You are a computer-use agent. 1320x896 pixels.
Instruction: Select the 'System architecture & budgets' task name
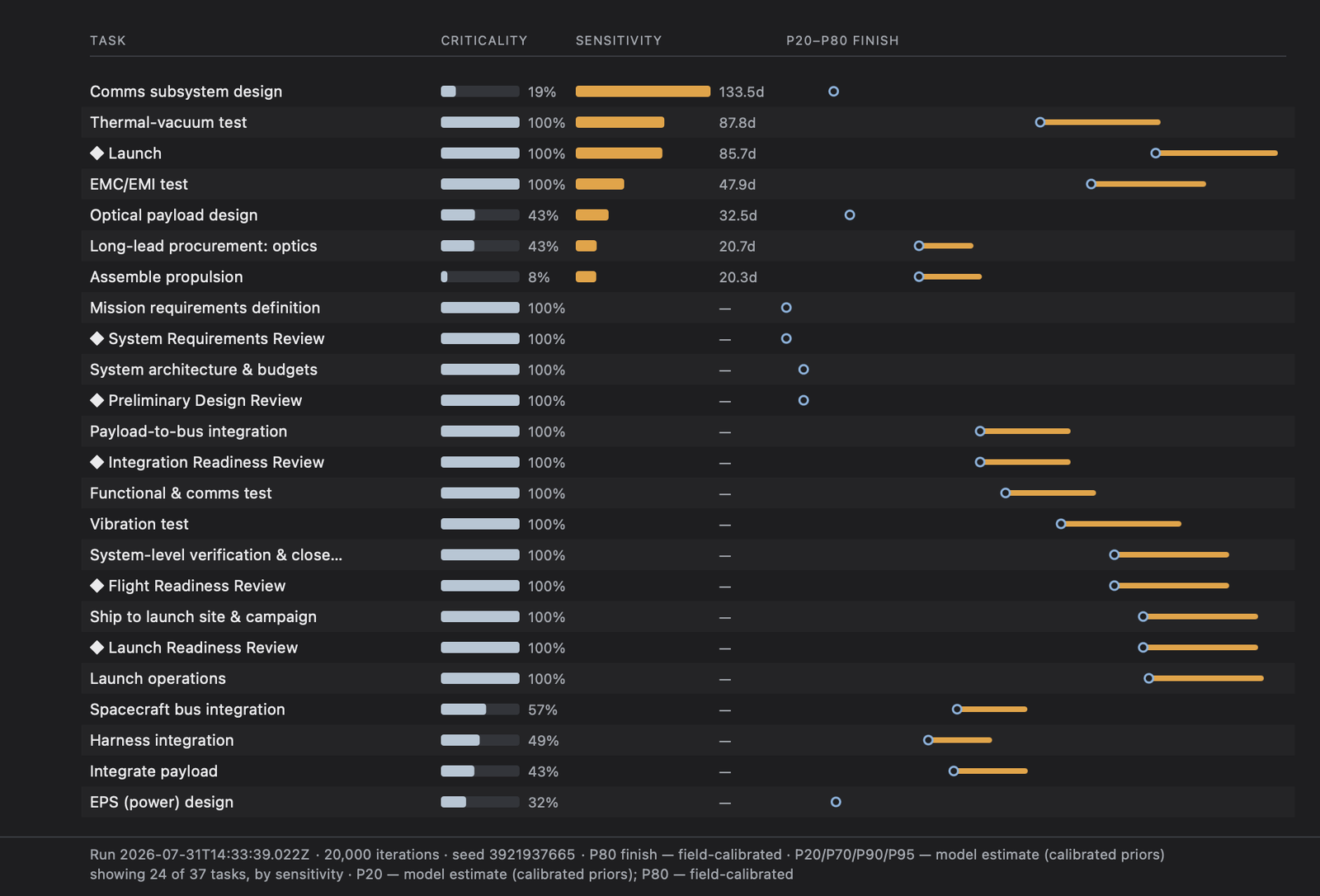[x=204, y=370]
